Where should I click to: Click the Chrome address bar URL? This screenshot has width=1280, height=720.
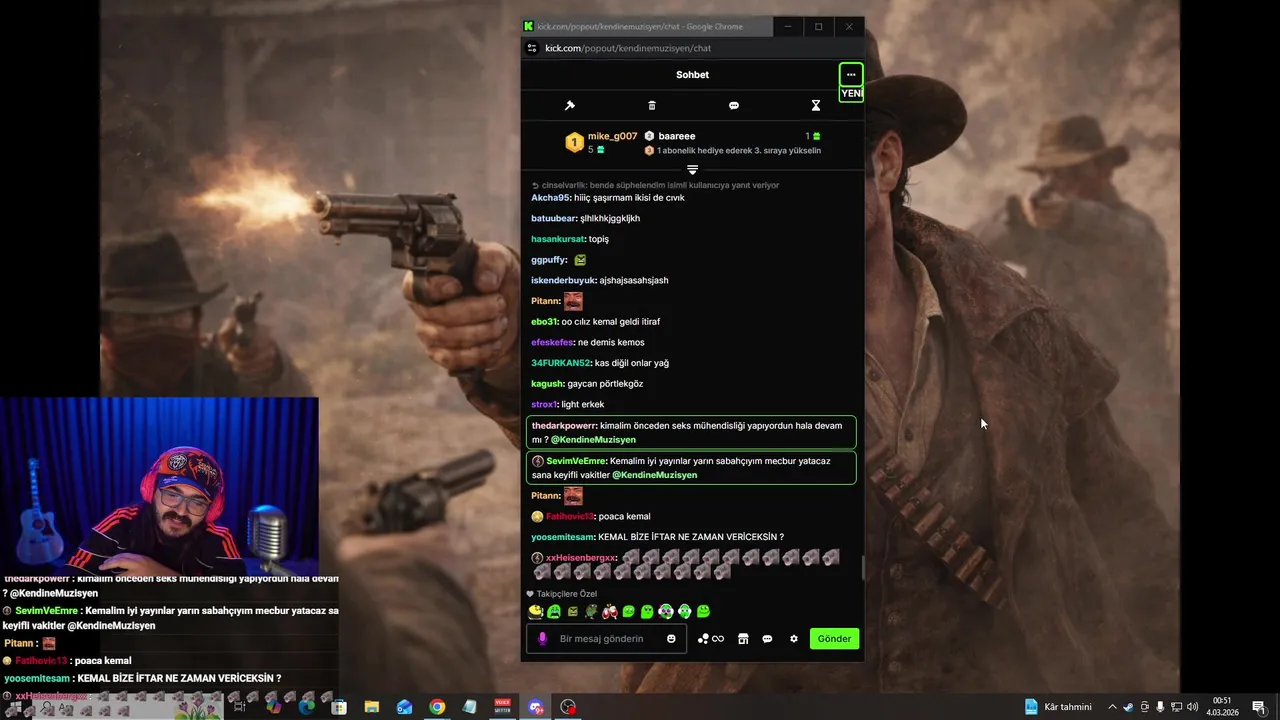(628, 48)
